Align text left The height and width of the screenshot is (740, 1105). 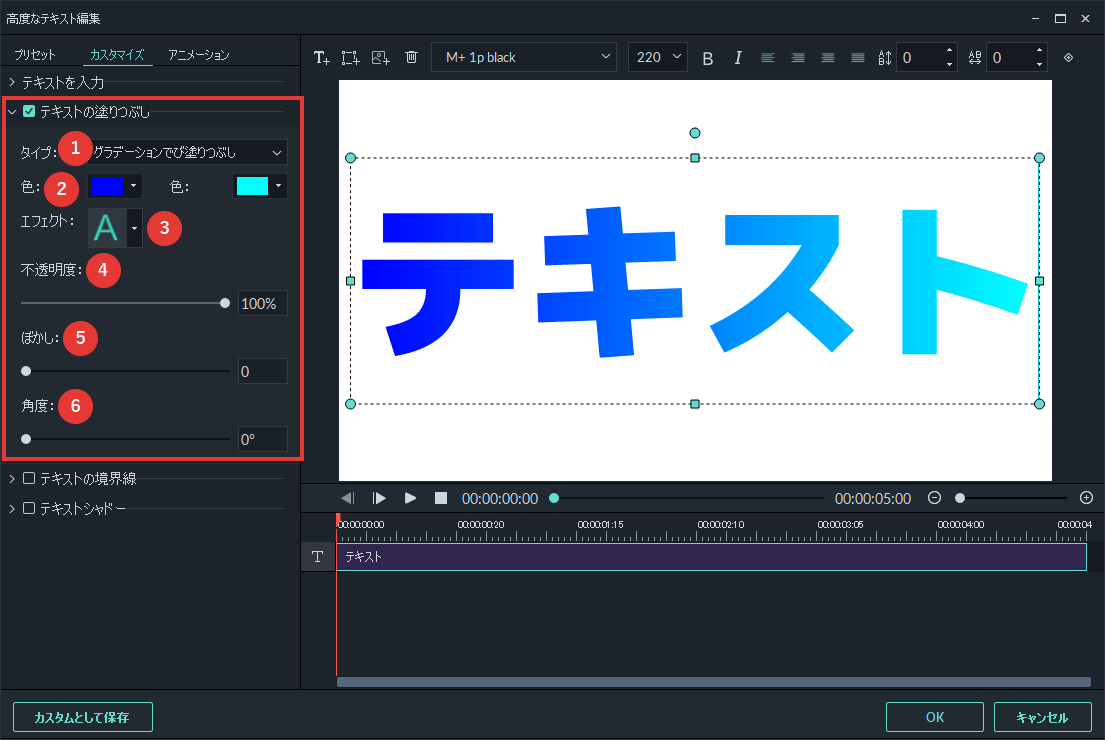tap(768, 58)
